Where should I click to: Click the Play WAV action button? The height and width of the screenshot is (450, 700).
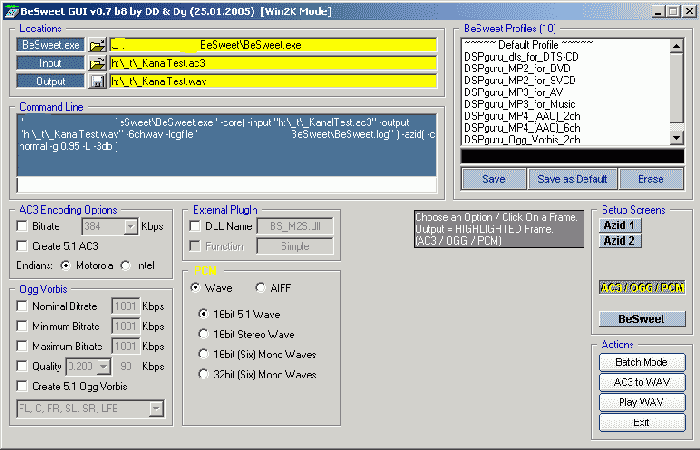point(642,402)
